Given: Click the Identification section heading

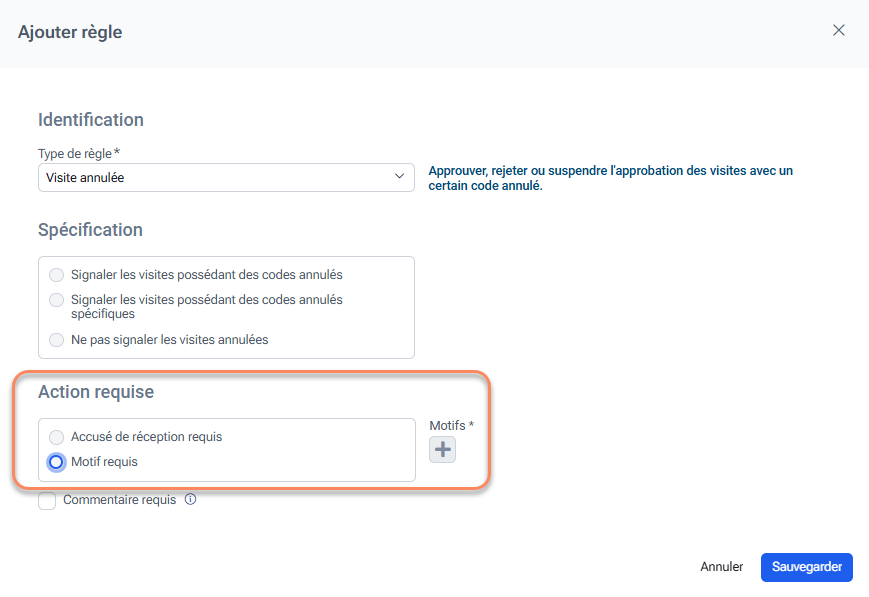Looking at the screenshot, I should (x=91, y=120).
